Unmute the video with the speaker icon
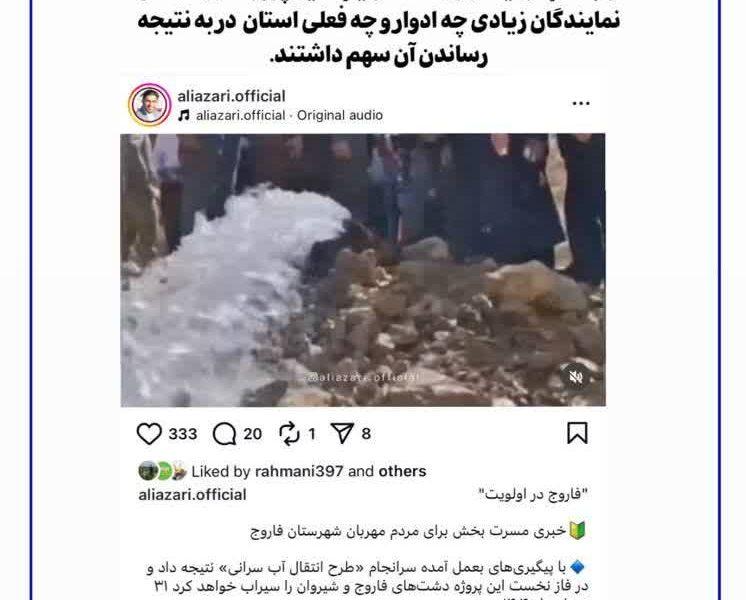Image resolution: width=746 pixels, height=600 pixels. pyautogui.click(x=576, y=377)
